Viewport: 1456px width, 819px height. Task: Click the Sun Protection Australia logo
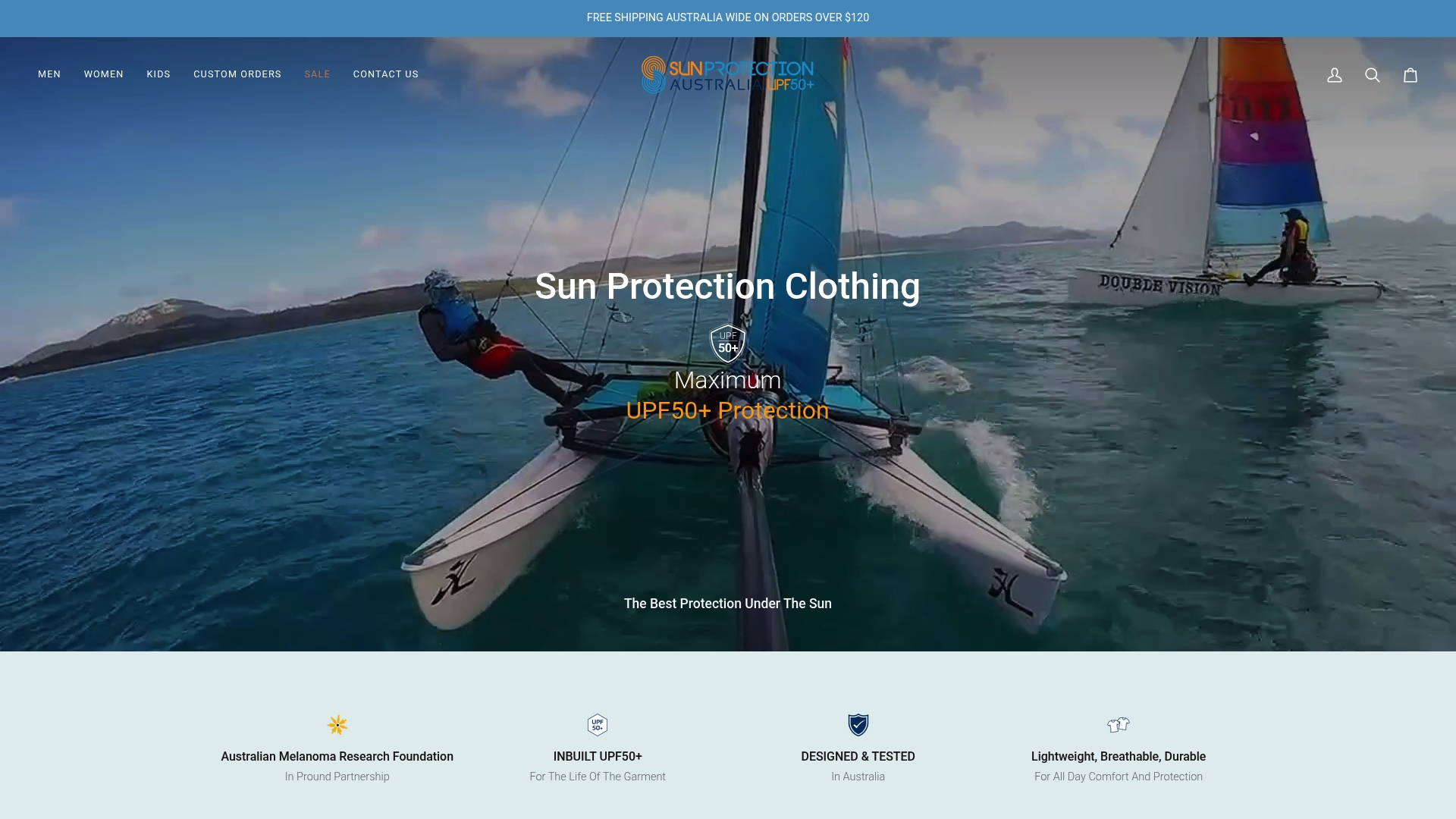click(x=728, y=74)
